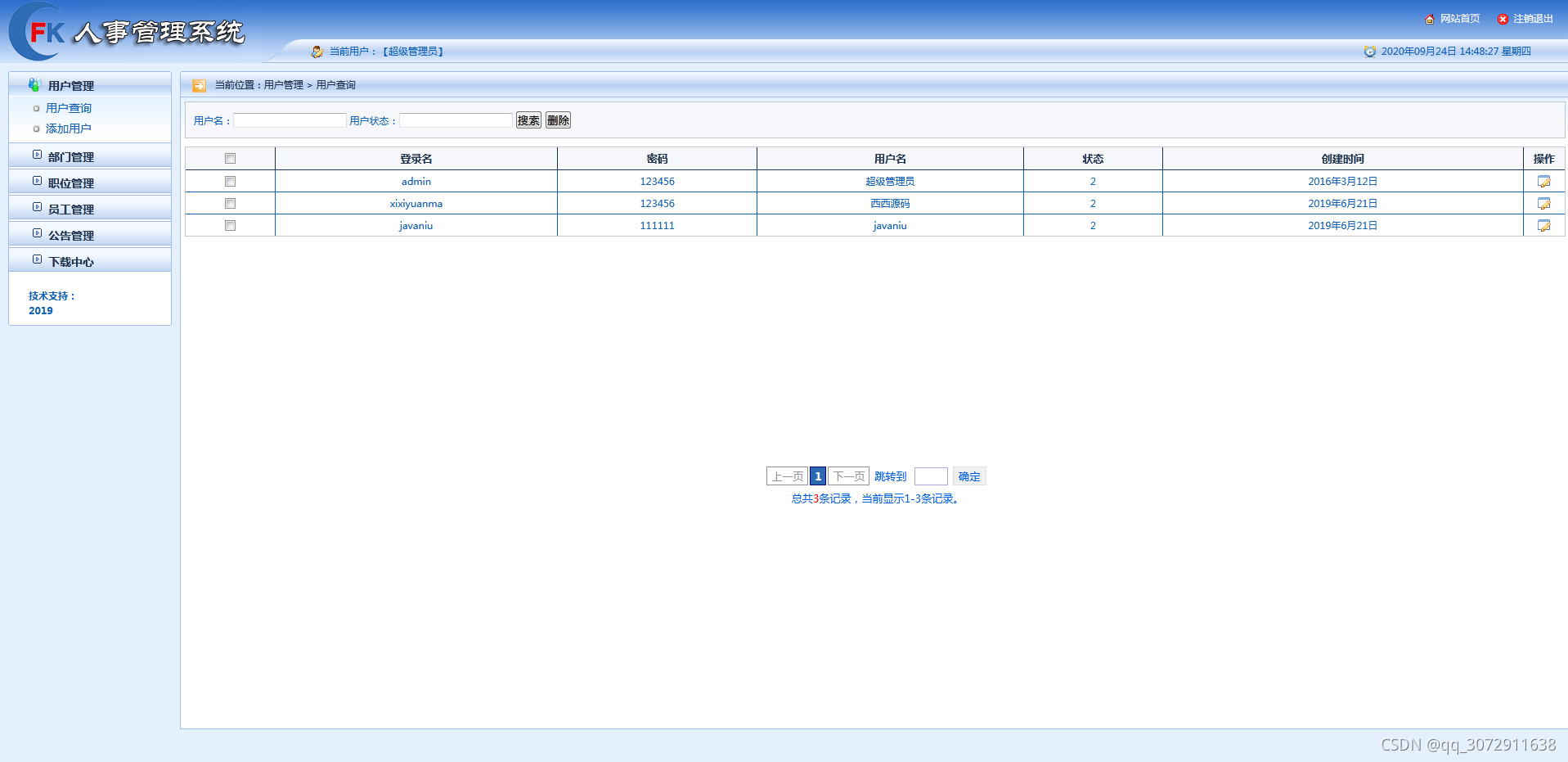
Task: Click the user name 超级管理员 in table
Action: (890, 181)
